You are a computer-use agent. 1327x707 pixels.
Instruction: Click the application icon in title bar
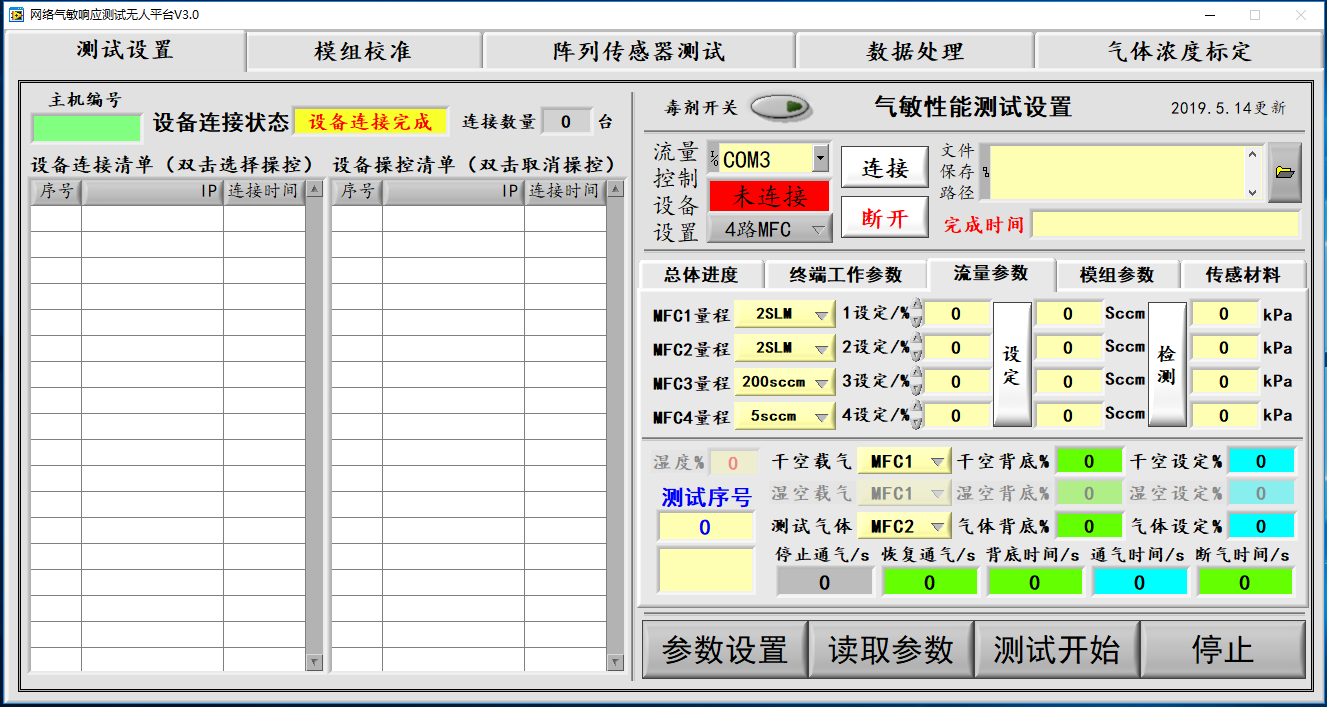click(16, 14)
